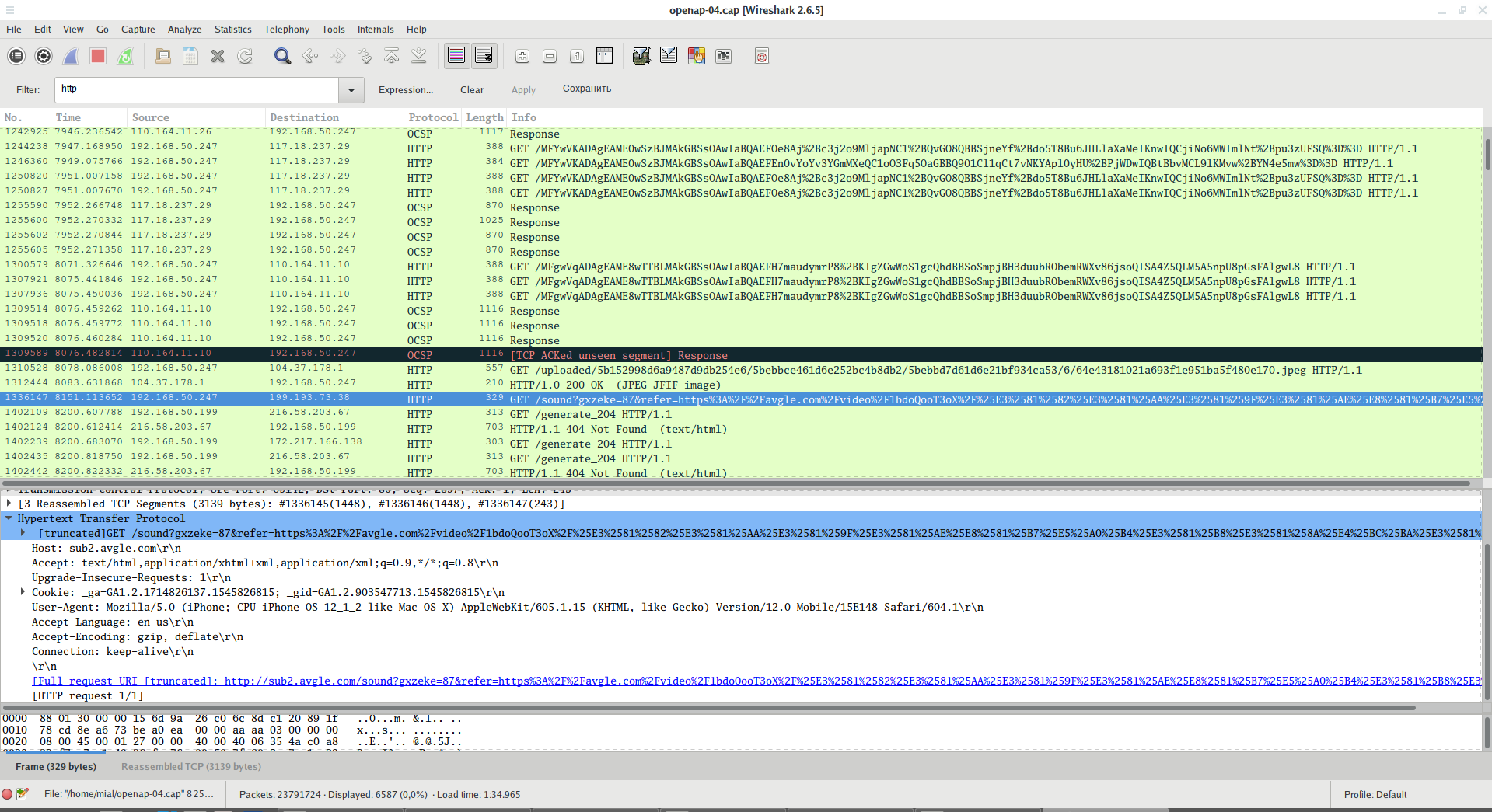1492x812 pixels.
Task: Clear the display filter with Clear button
Action: pyautogui.click(x=471, y=90)
